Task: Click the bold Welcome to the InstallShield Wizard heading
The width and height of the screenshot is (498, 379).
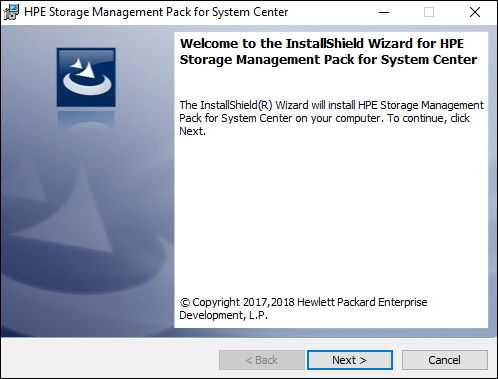Action: tap(328, 52)
